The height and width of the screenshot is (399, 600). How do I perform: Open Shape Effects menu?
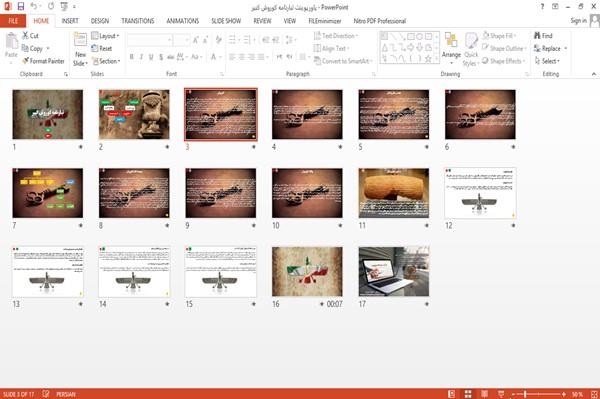(x=504, y=61)
